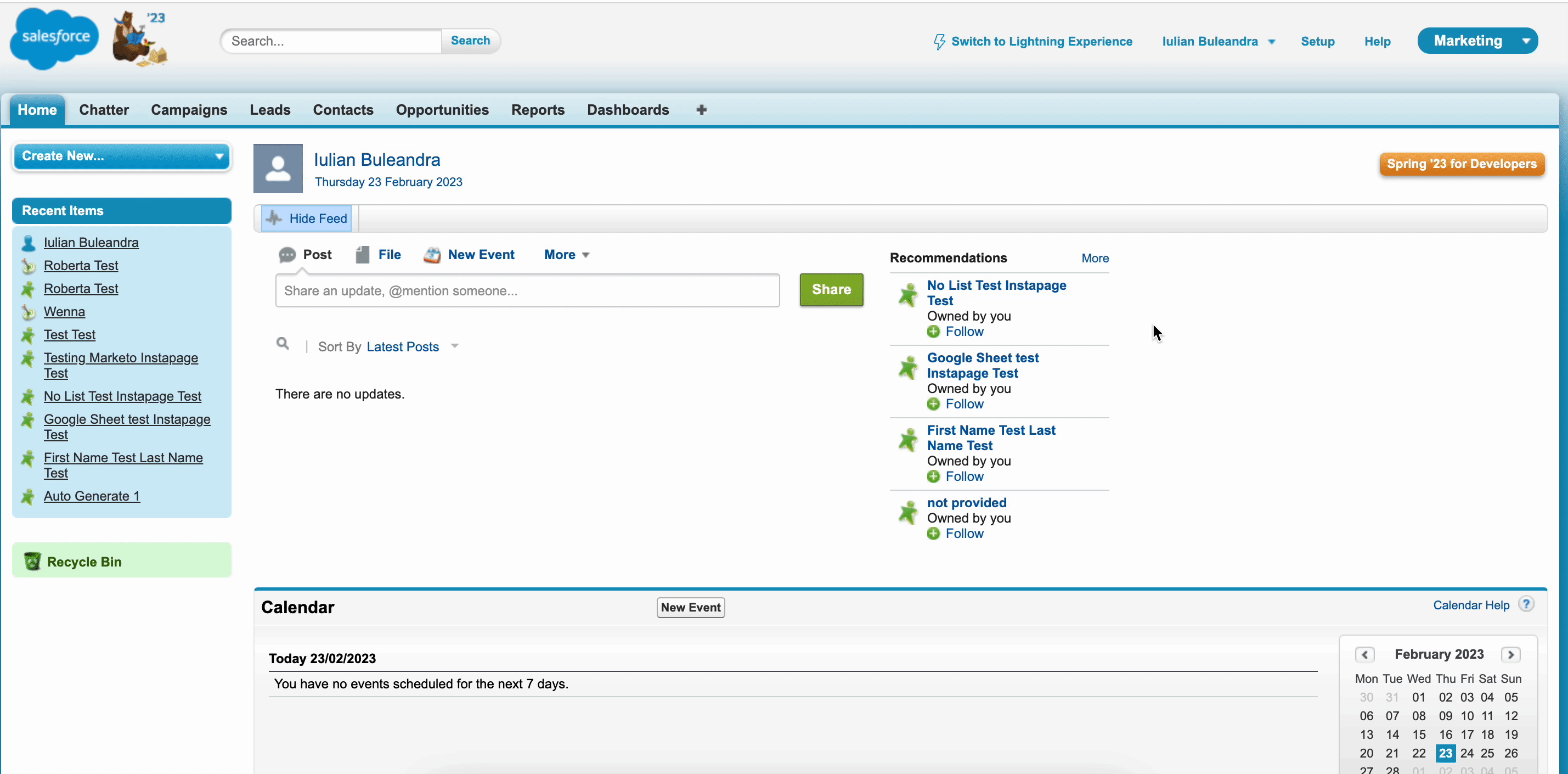Screen dimensions: 1568x774
Task: Open the Leads tab
Action: click(x=270, y=110)
